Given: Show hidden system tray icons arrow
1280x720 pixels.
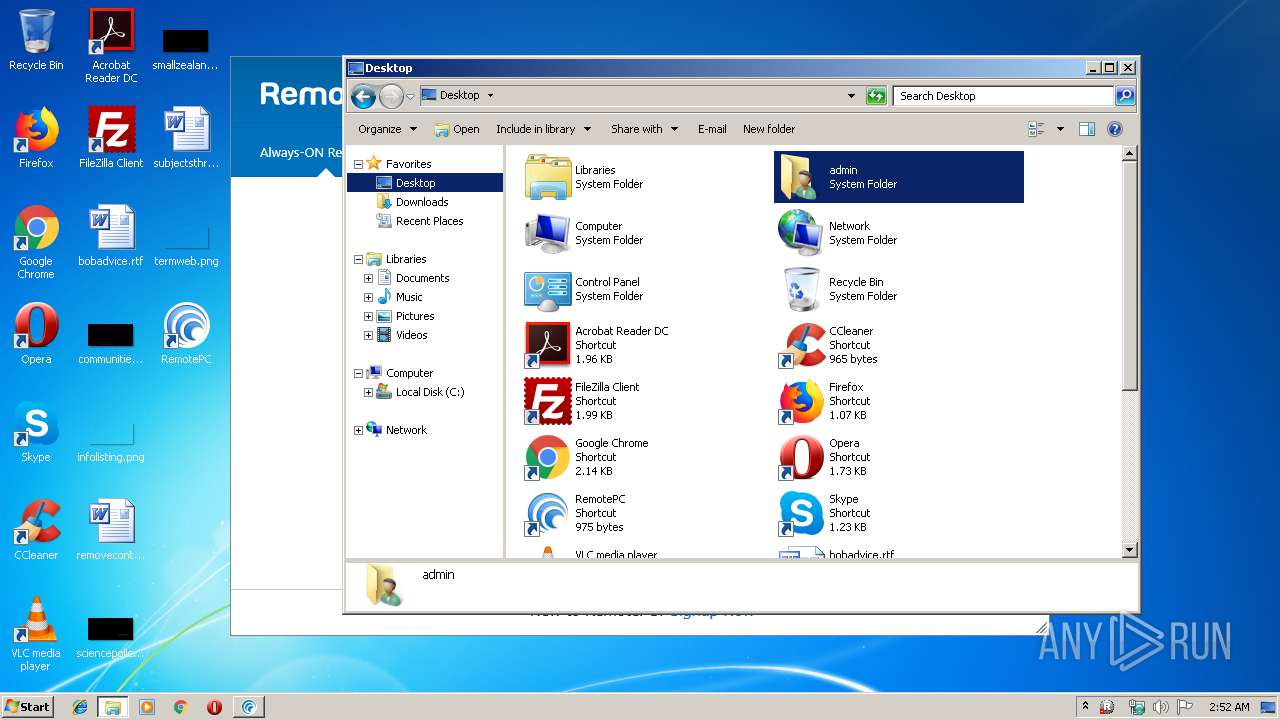Looking at the screenshot, I should coord(1085,707).
